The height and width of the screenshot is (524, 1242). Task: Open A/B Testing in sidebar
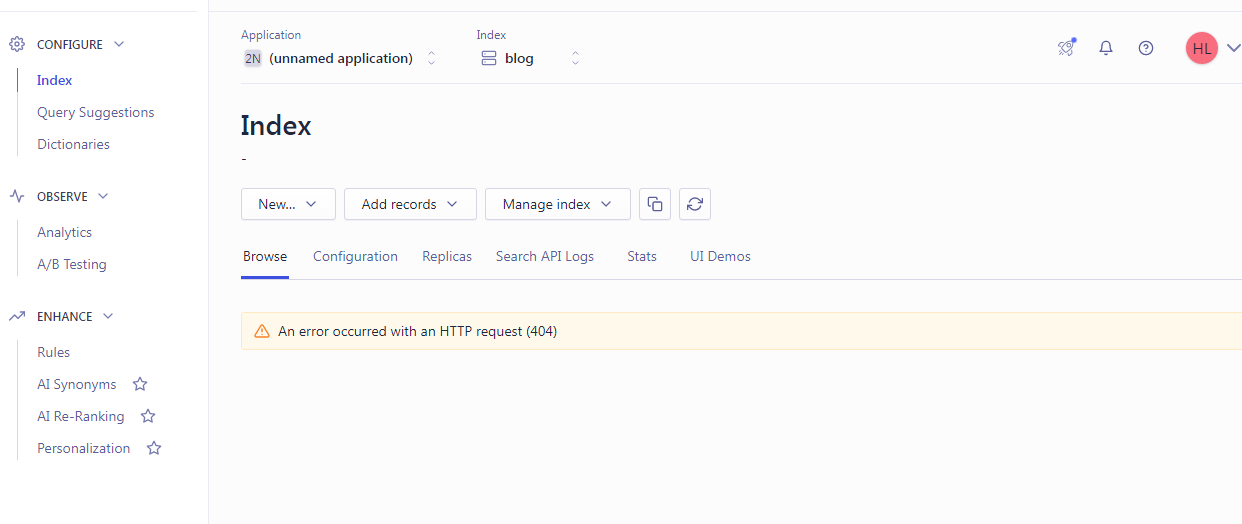tap(72, 264)
